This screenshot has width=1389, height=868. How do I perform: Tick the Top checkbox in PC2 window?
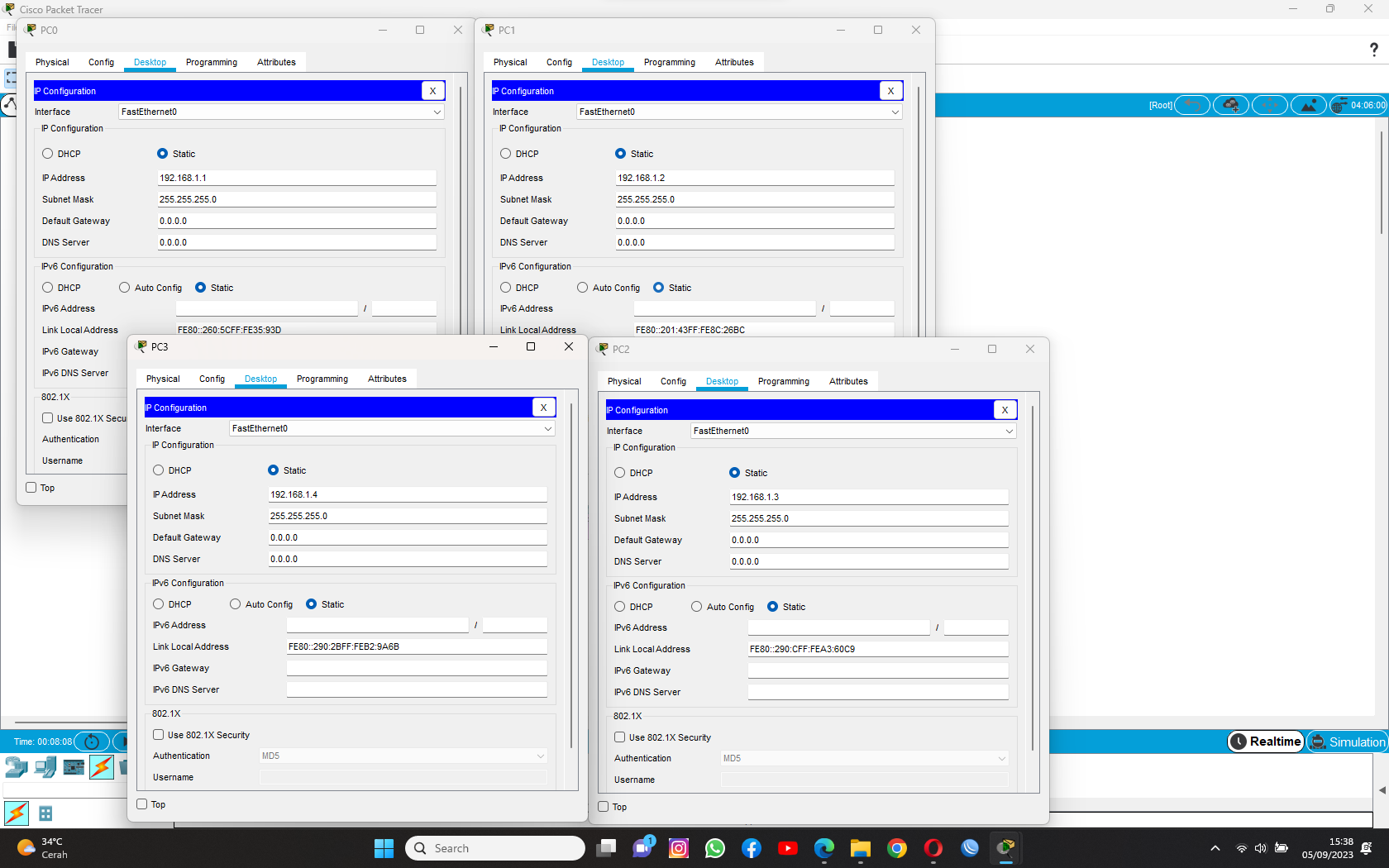(604, 807)
